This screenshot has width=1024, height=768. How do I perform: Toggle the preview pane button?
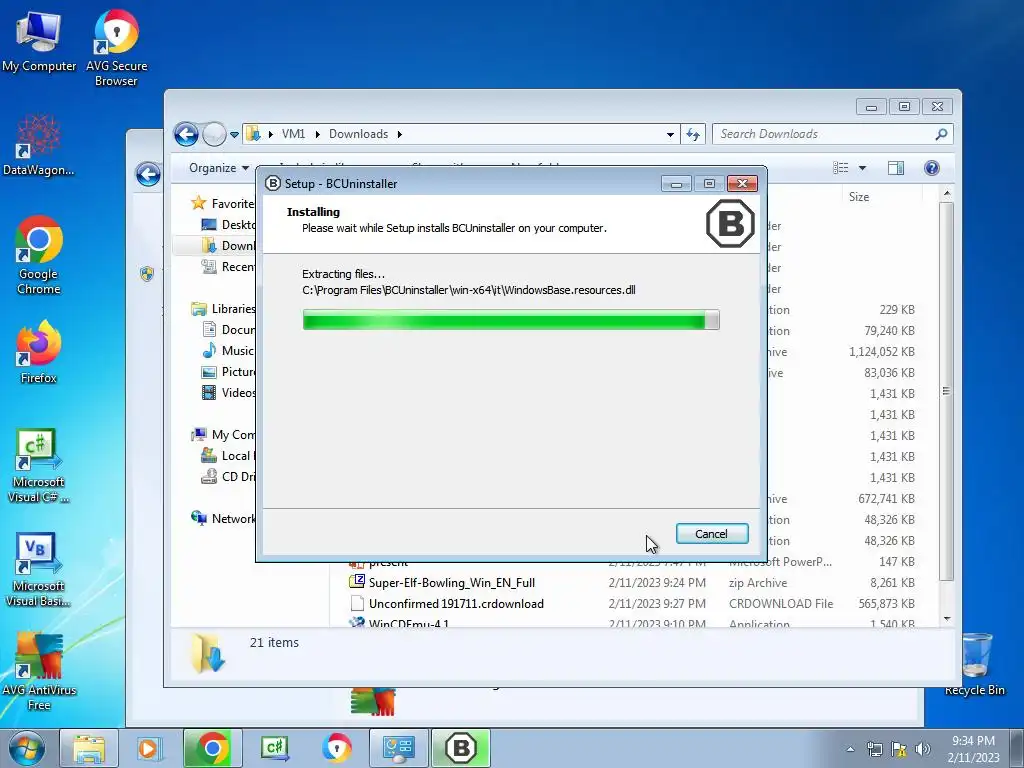(896, 168)
